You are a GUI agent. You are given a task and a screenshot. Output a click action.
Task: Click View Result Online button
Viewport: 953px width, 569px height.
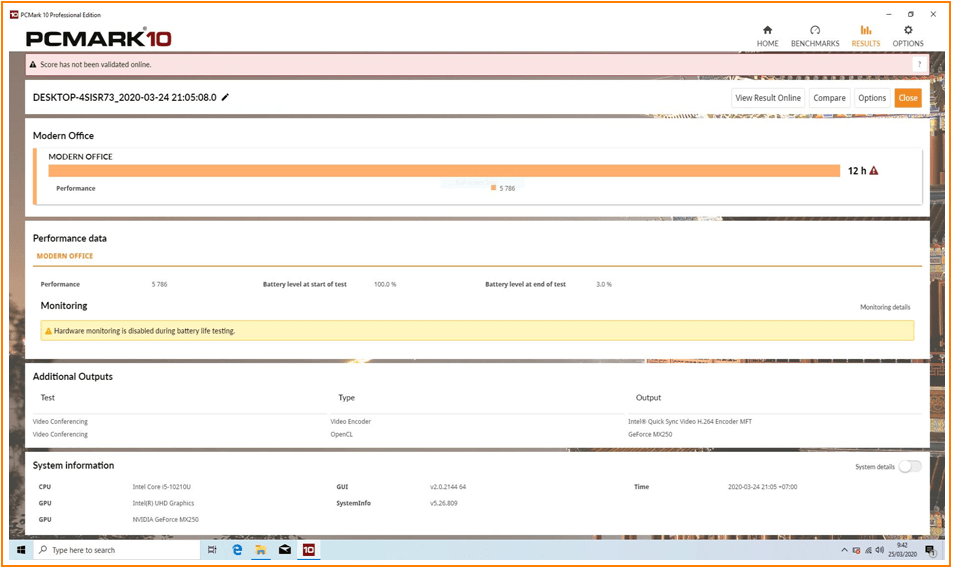768,98
